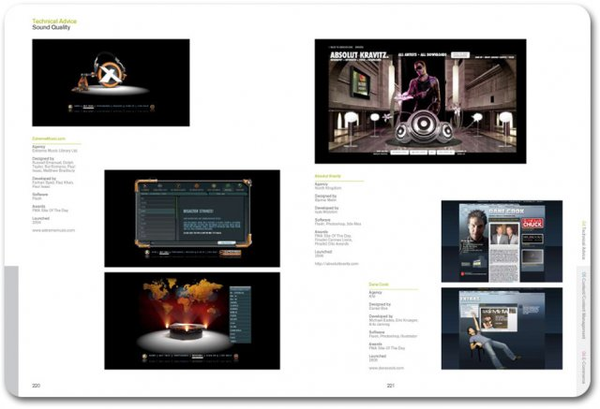Click the Dane Cook green heading
Image resolution: width=600 pixels, height=409 pixels.
379,284
